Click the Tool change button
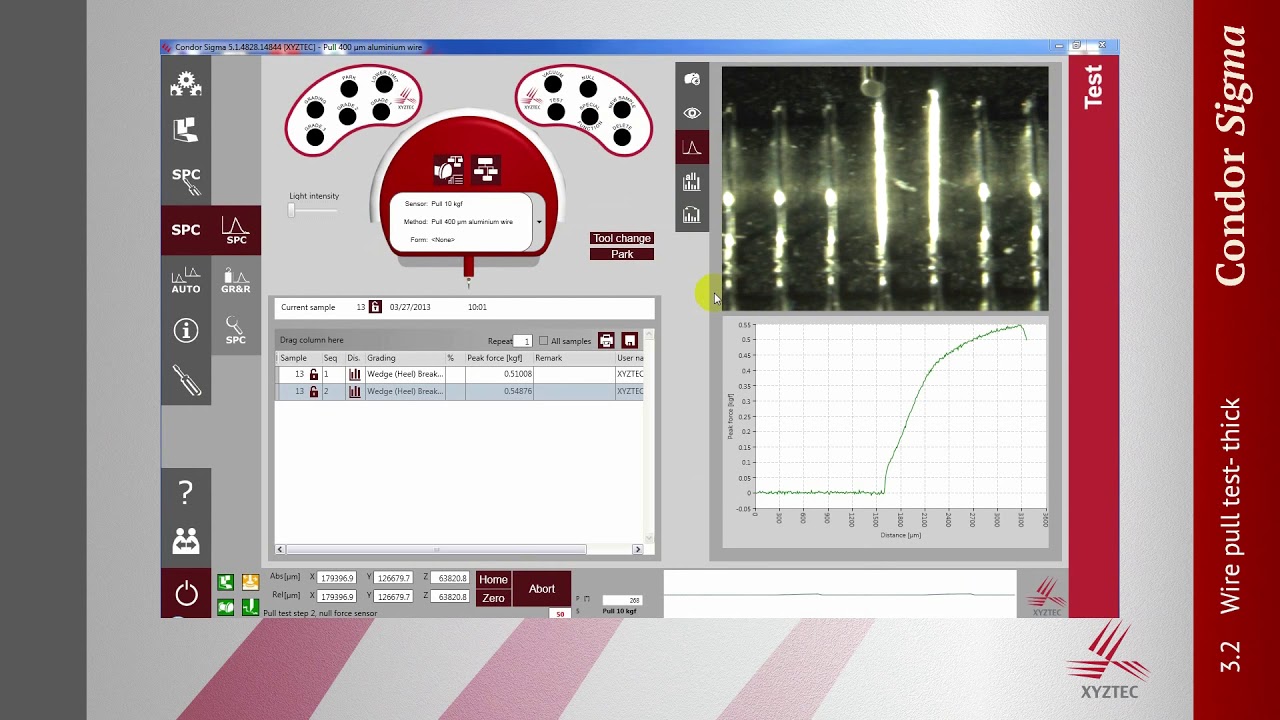The image size is (1280, 720). pos(622,238)
